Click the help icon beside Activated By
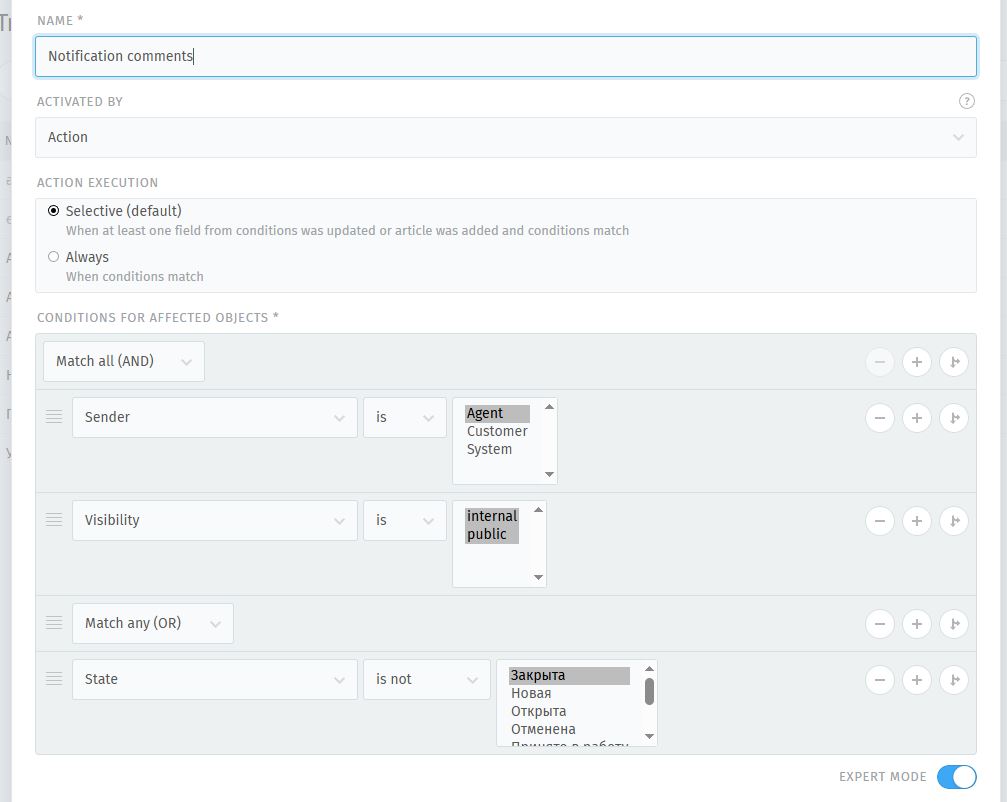This screenshot has height=802, width=1007. [966, 101]
